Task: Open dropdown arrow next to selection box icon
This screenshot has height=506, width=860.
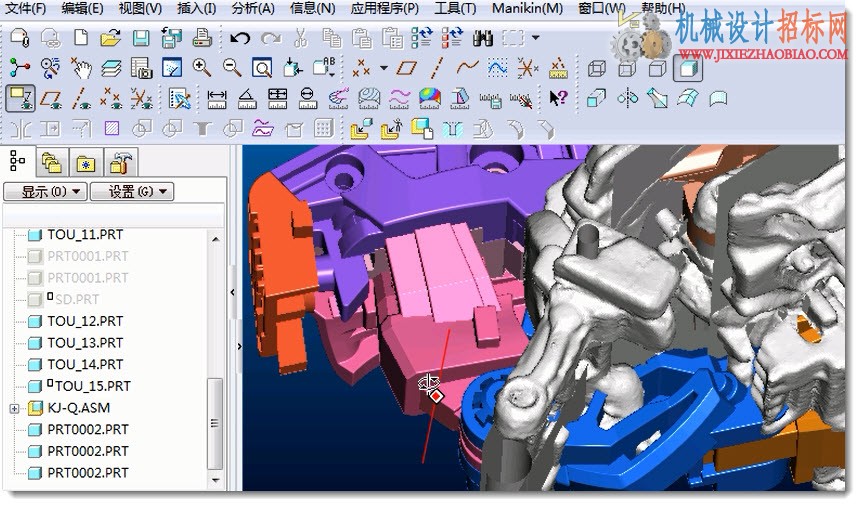Action: pos(536,38)
